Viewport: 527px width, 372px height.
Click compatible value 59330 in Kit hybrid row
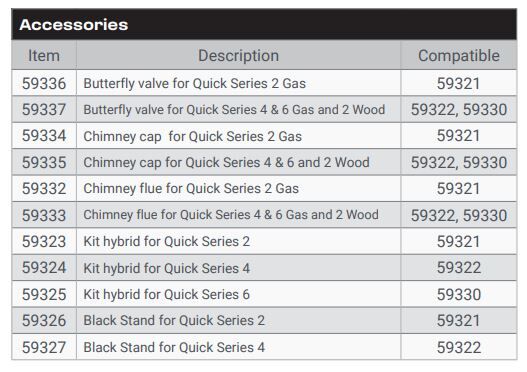tap(459, 294)
